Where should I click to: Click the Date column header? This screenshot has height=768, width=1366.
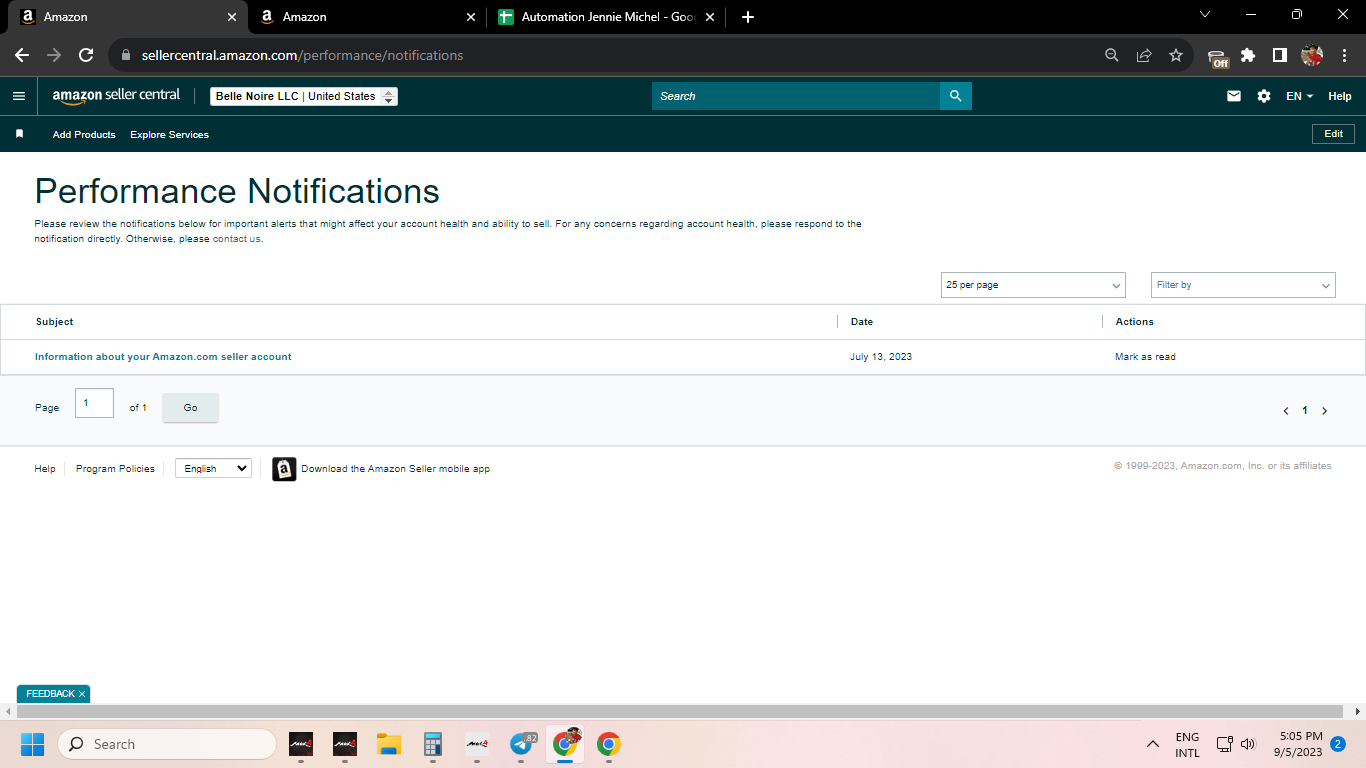tap(862, 322)
